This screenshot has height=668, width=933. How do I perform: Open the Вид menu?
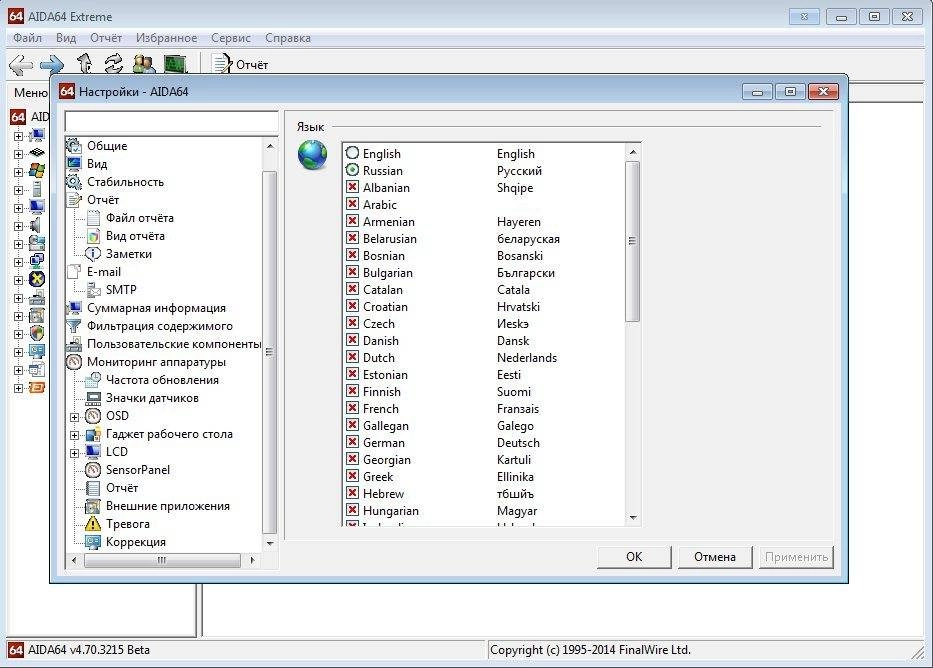pos(66,37)
